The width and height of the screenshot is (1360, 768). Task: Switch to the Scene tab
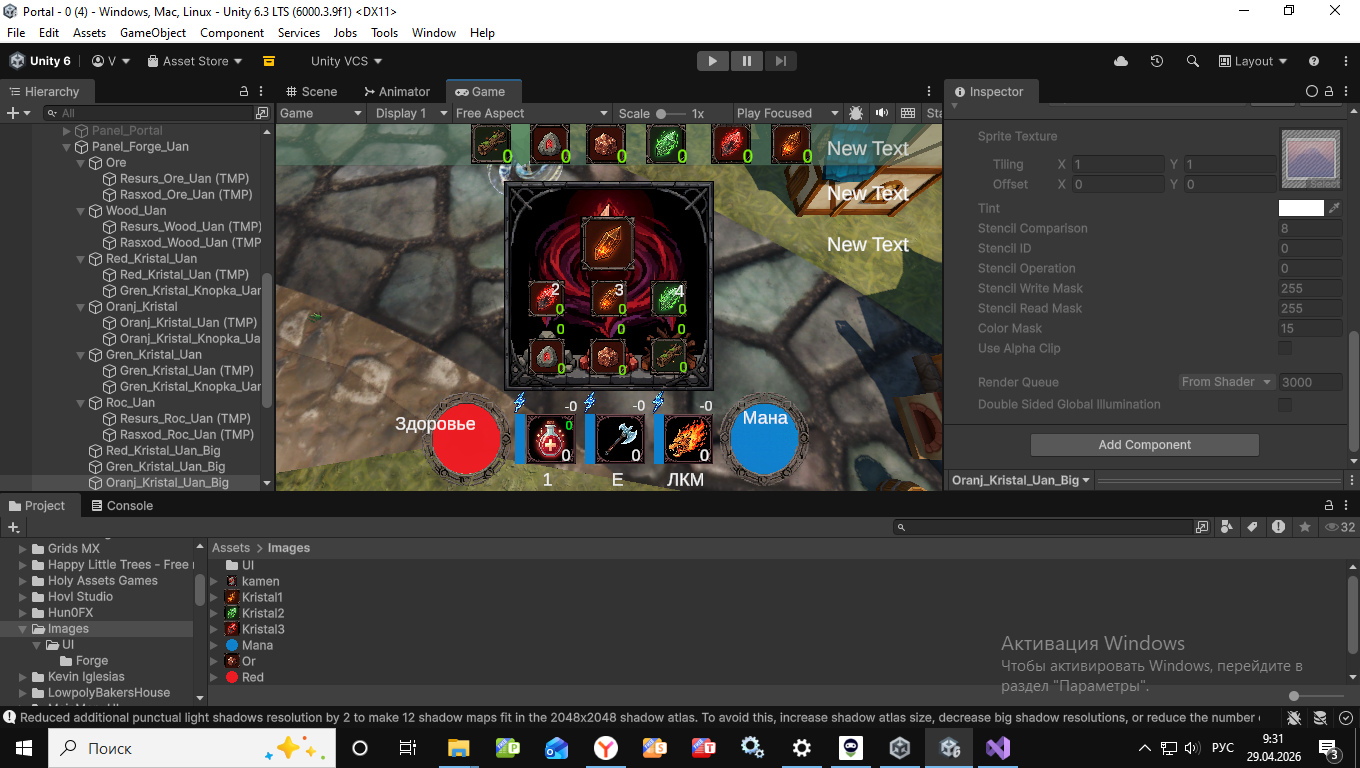(x=311, y=91)
